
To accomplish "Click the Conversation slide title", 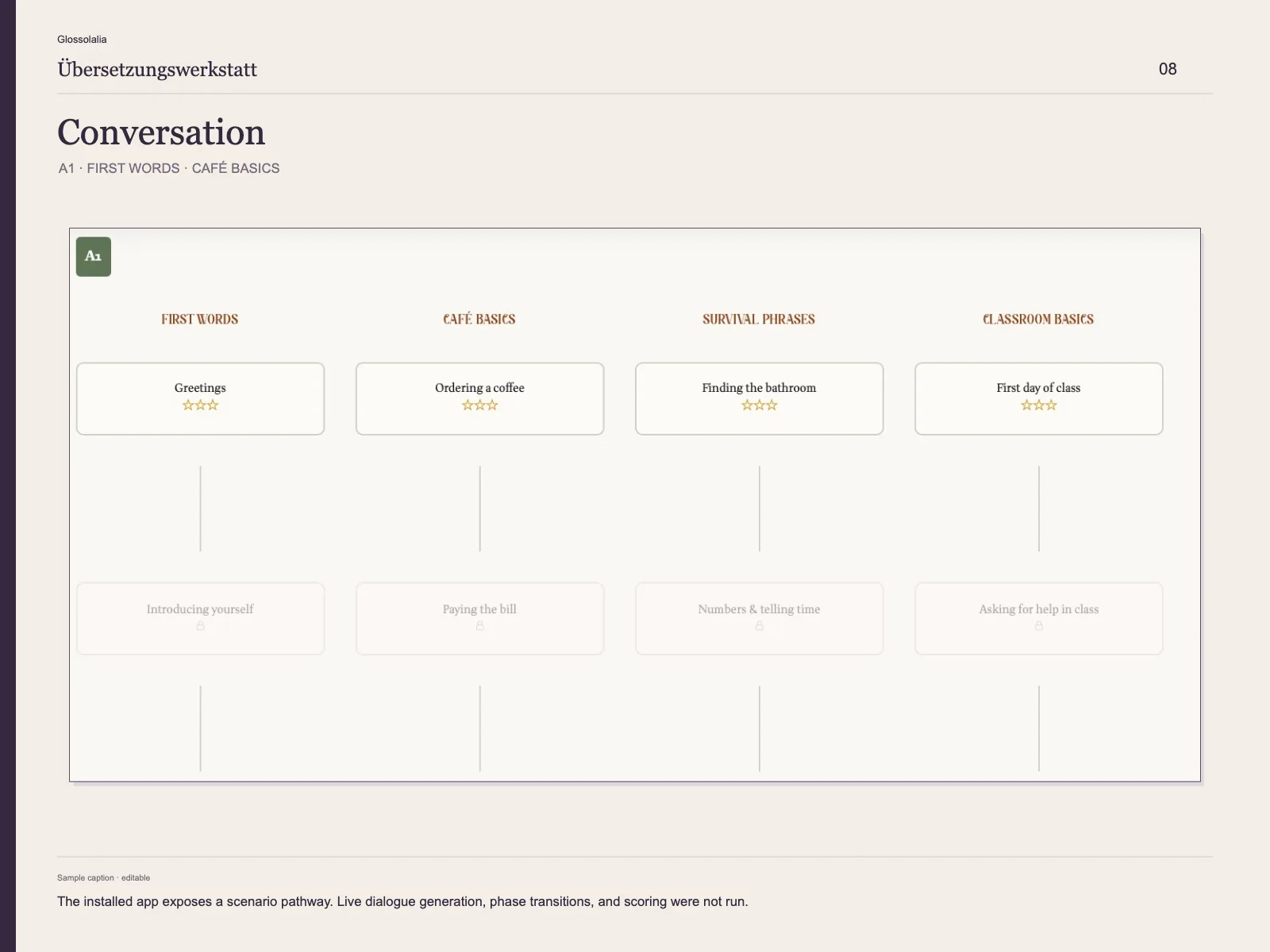I will (x=161, y=132).
